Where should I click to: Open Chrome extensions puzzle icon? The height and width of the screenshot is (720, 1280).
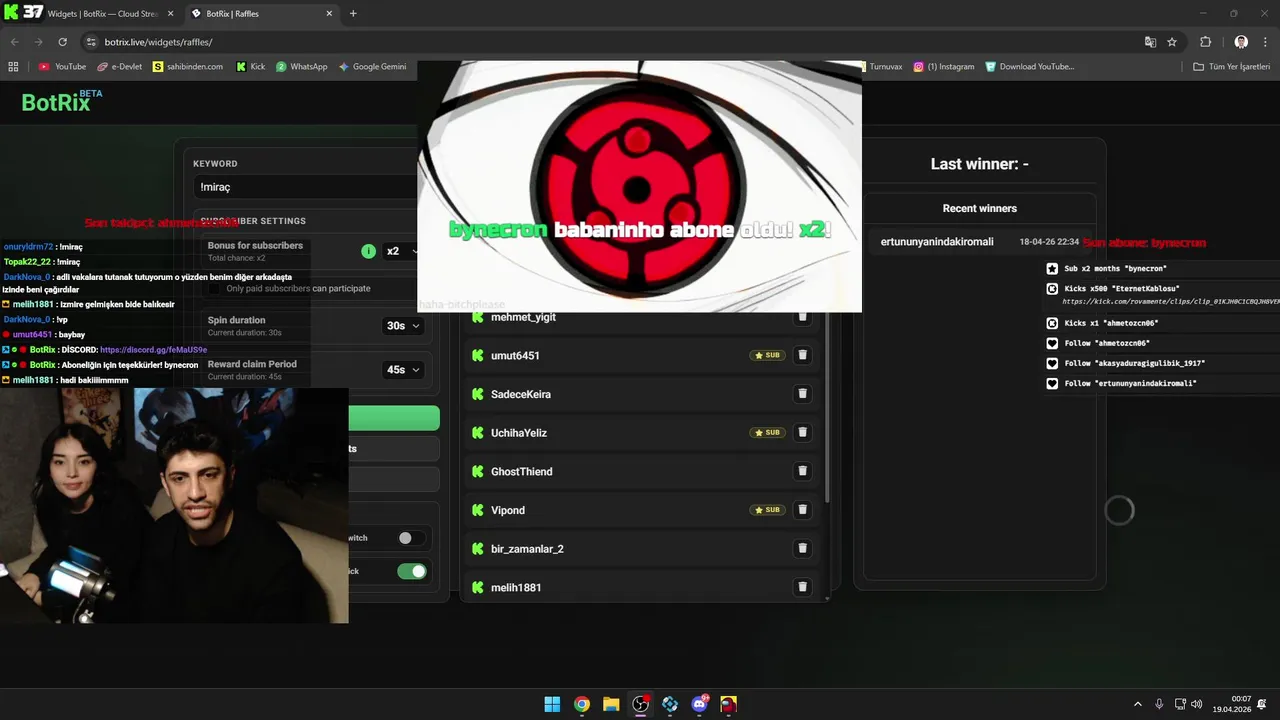[x=1205, y=42]
